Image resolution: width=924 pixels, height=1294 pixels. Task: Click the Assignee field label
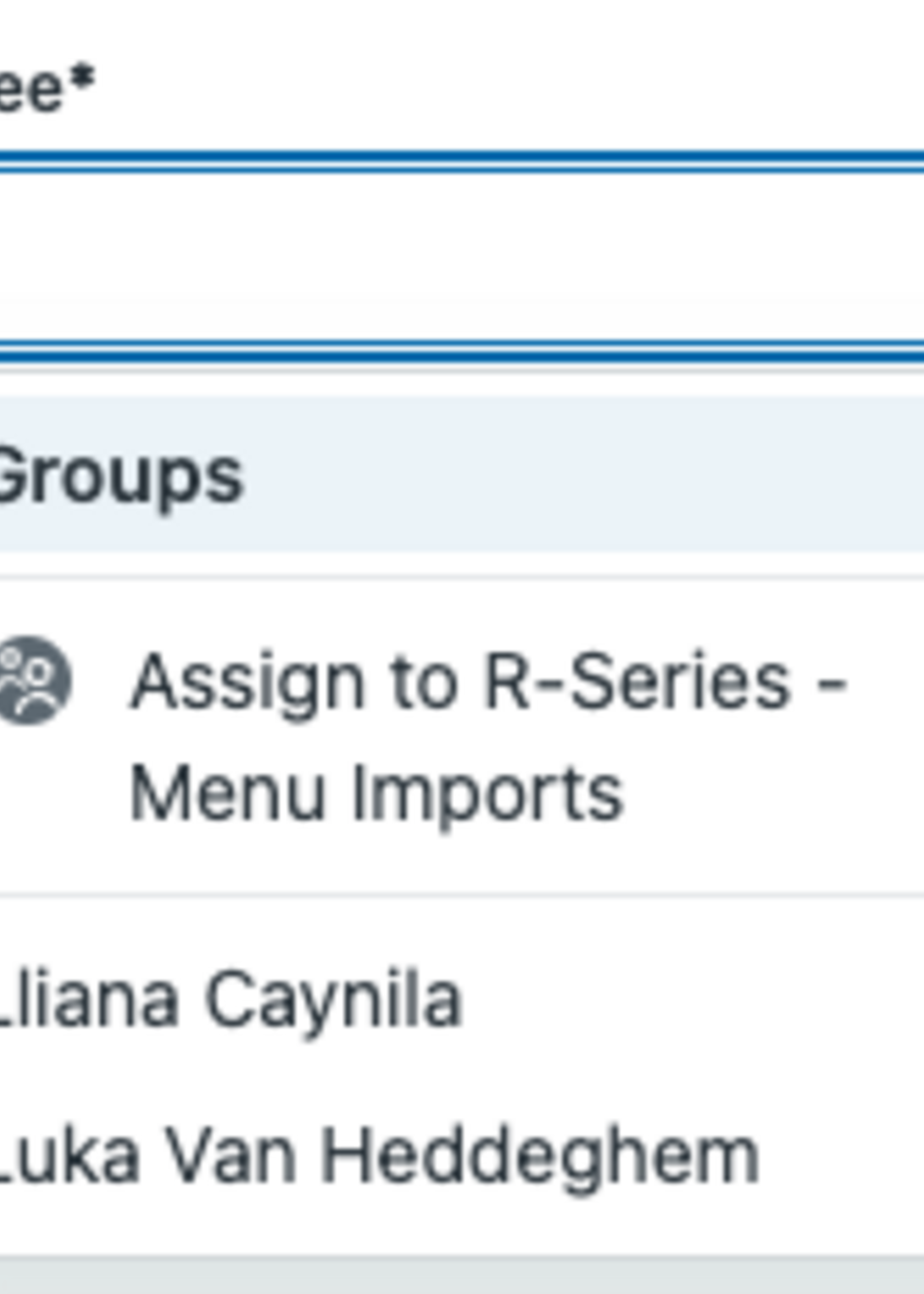pyautogui.click(x=31, y=91)
